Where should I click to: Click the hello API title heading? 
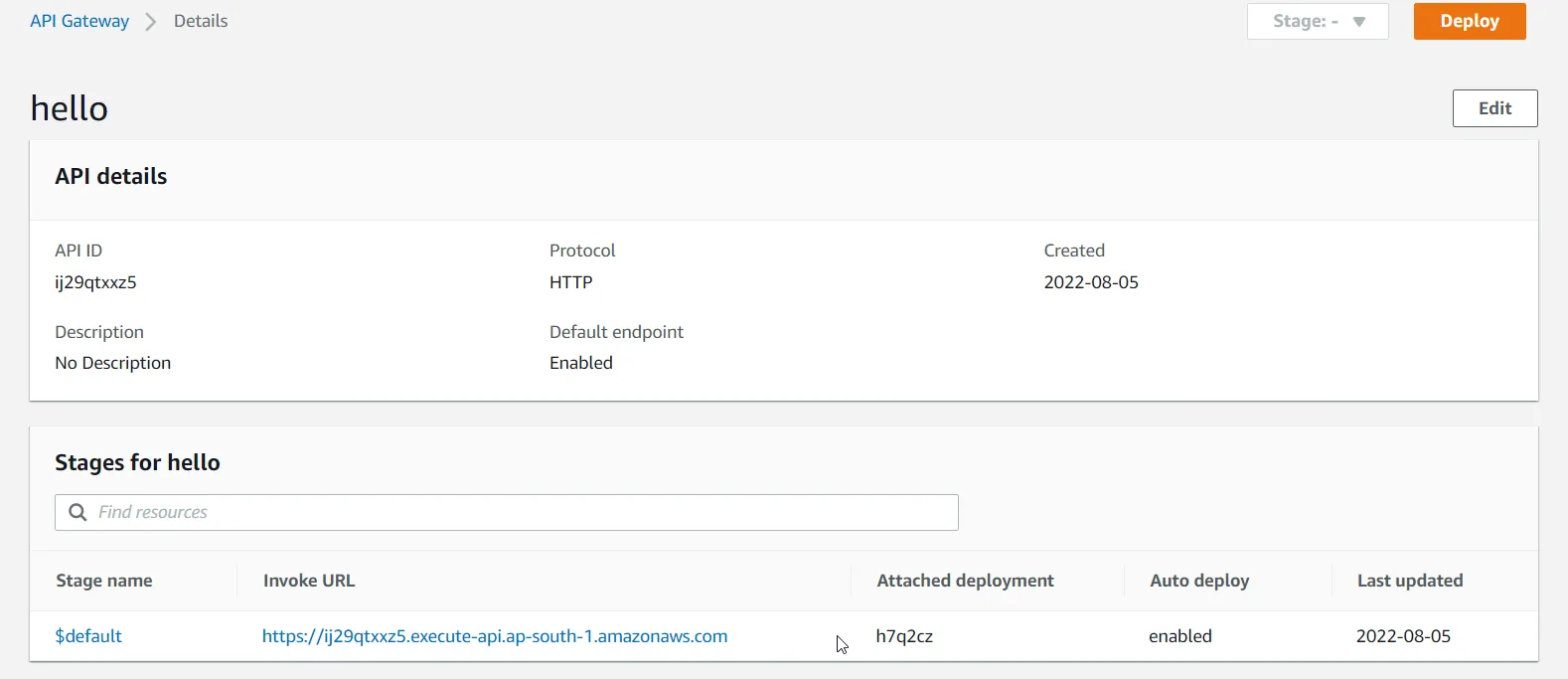70,107
